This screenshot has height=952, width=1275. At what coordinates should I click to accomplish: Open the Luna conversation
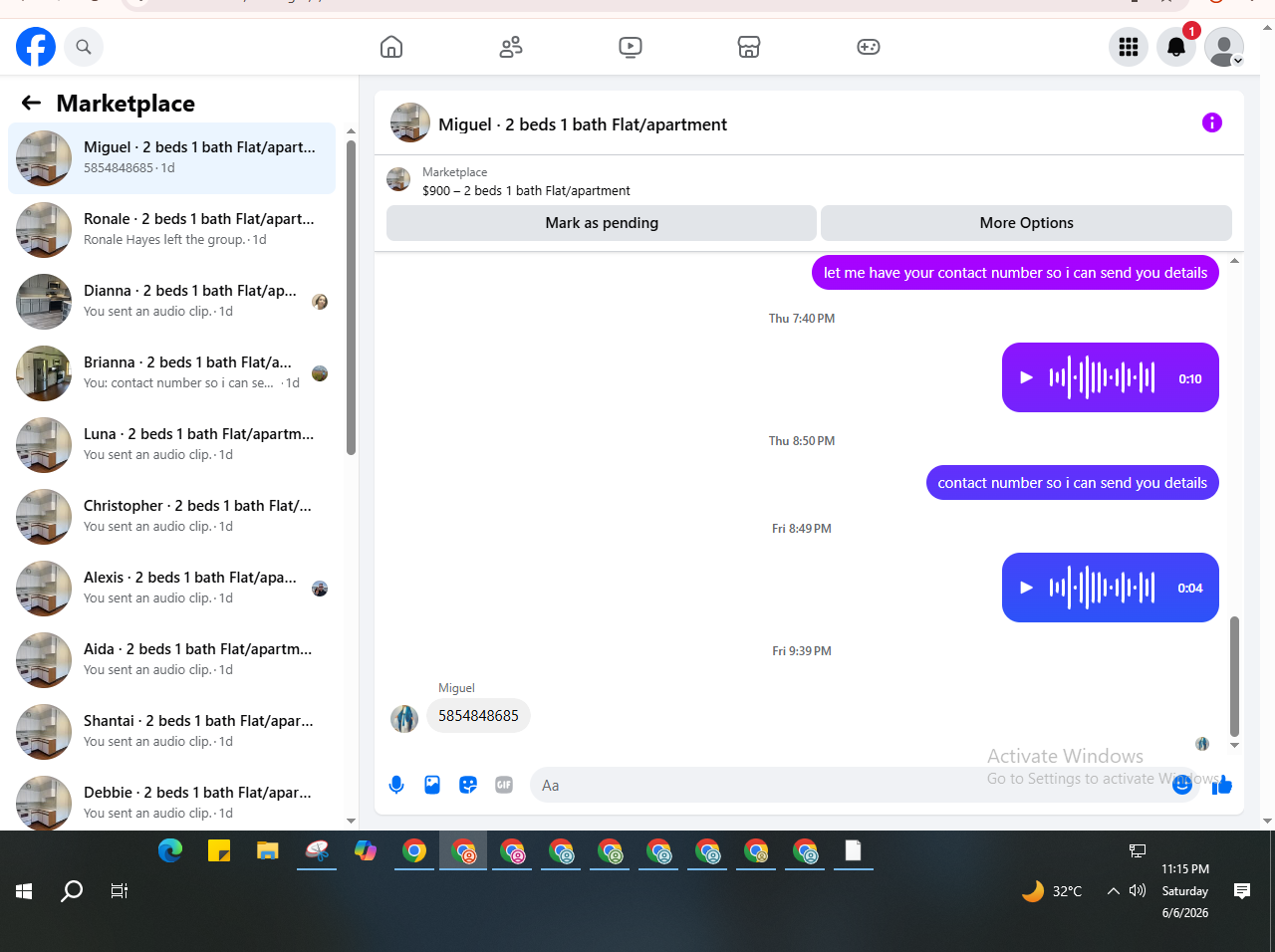click(171, 445)
